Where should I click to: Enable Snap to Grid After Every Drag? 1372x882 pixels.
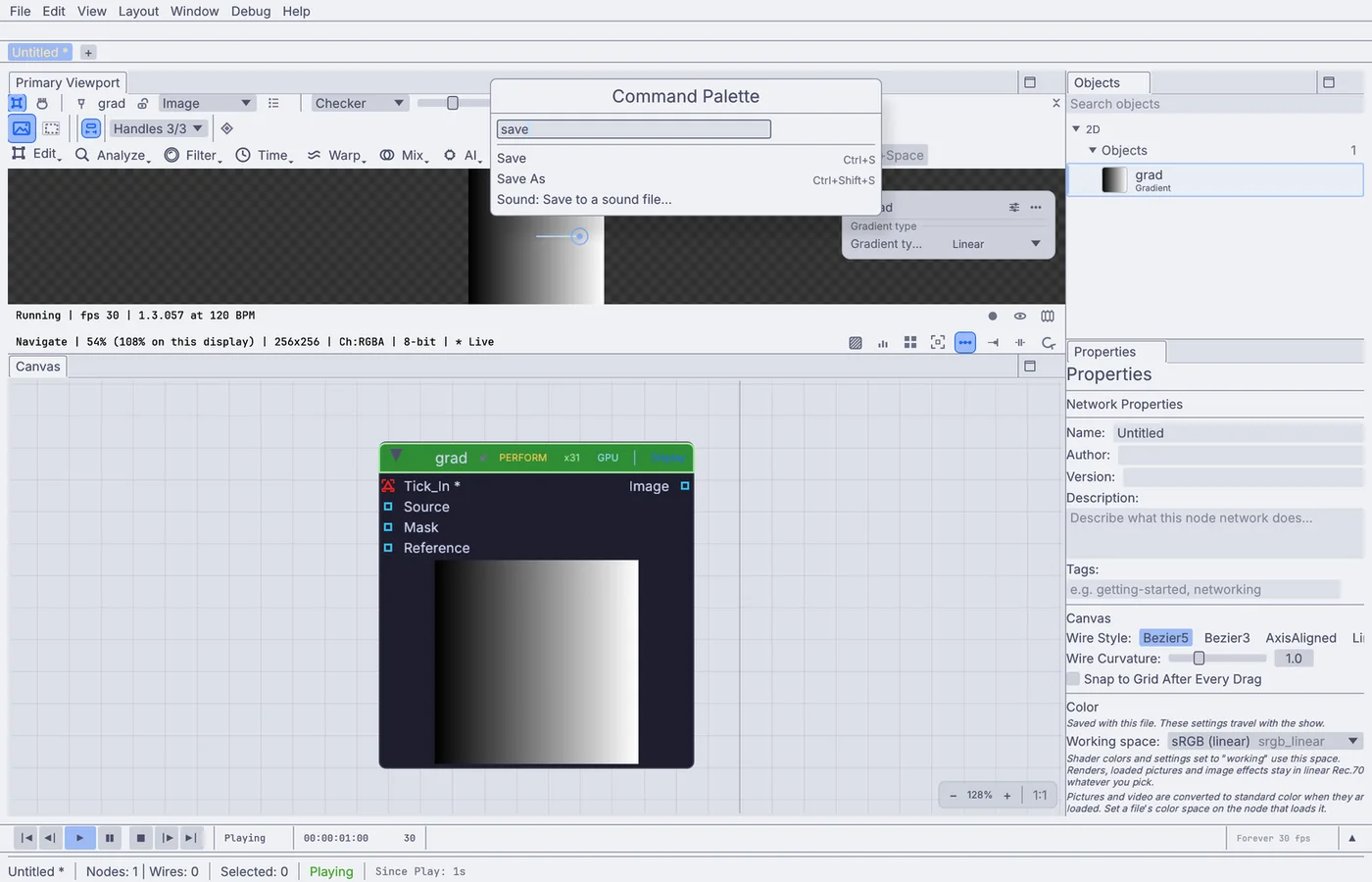tap(1073, 679)
